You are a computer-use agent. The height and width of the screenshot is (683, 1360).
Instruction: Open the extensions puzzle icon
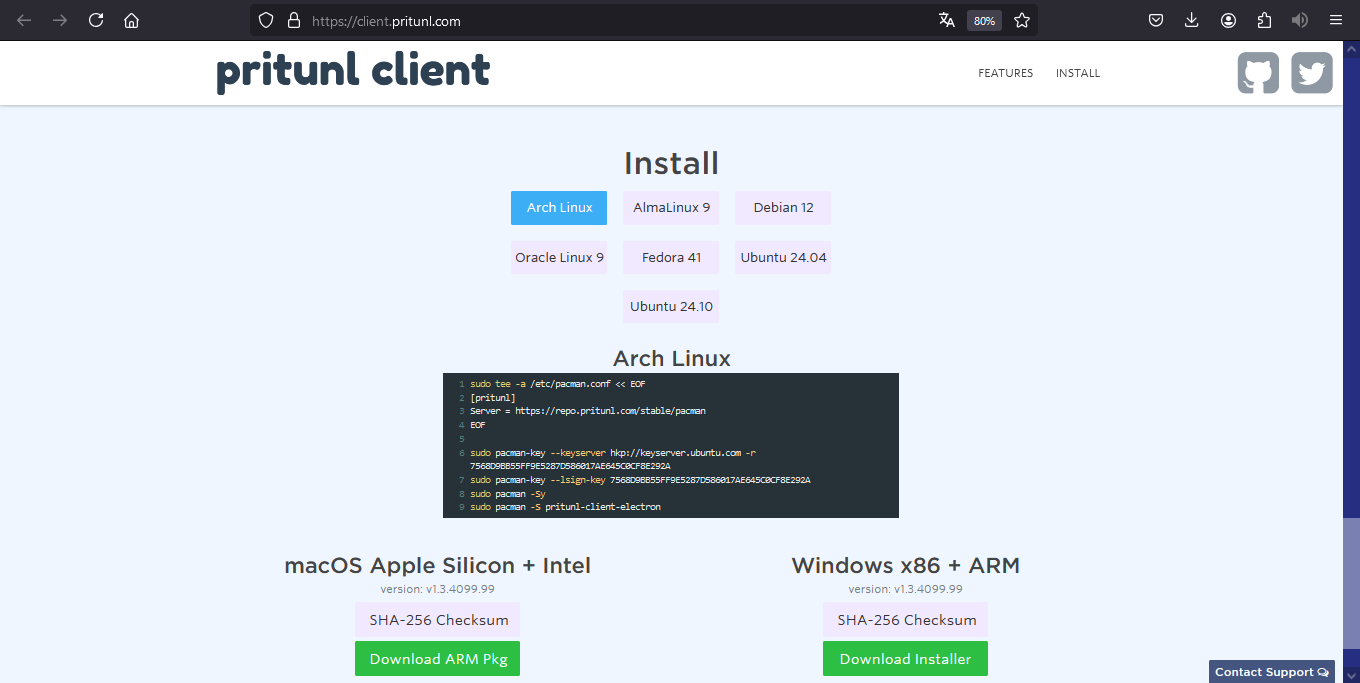coord(1264,20)
